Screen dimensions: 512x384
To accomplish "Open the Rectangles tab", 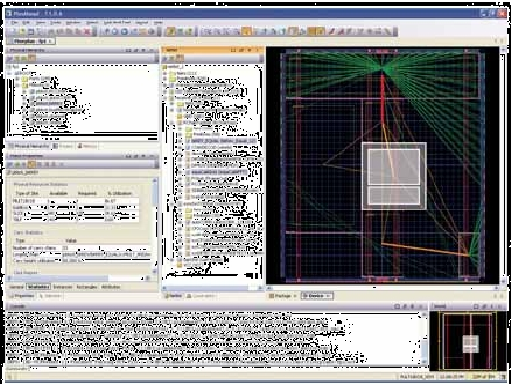I will [87, 287].
